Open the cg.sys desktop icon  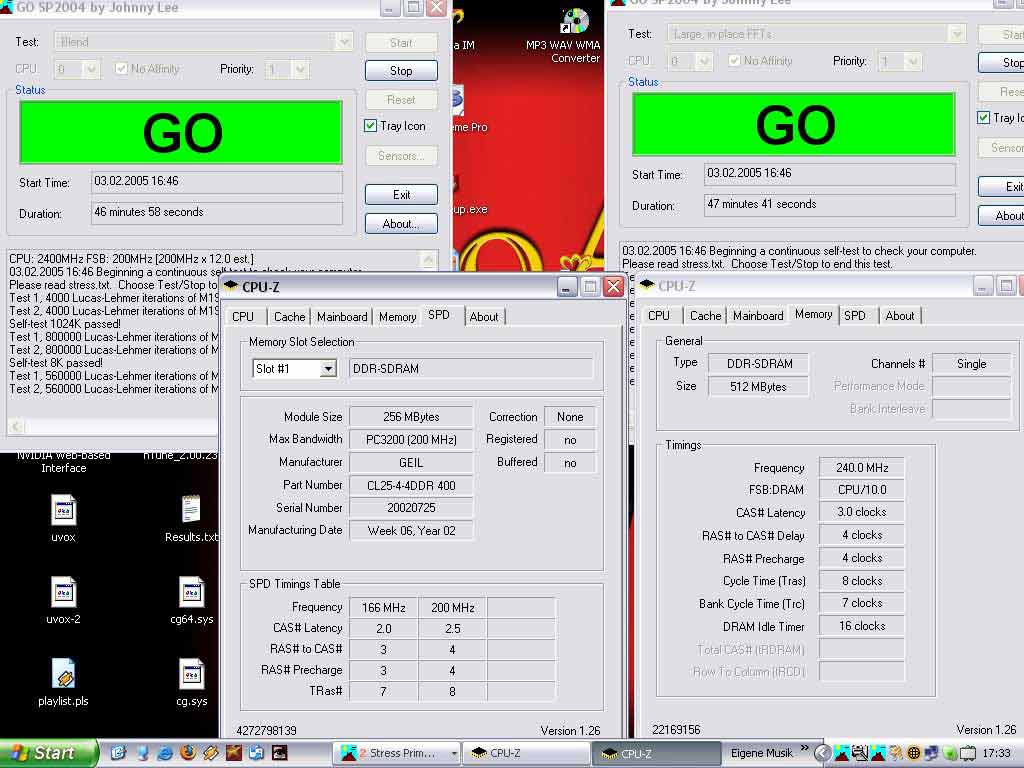click(x=191, y=674)
